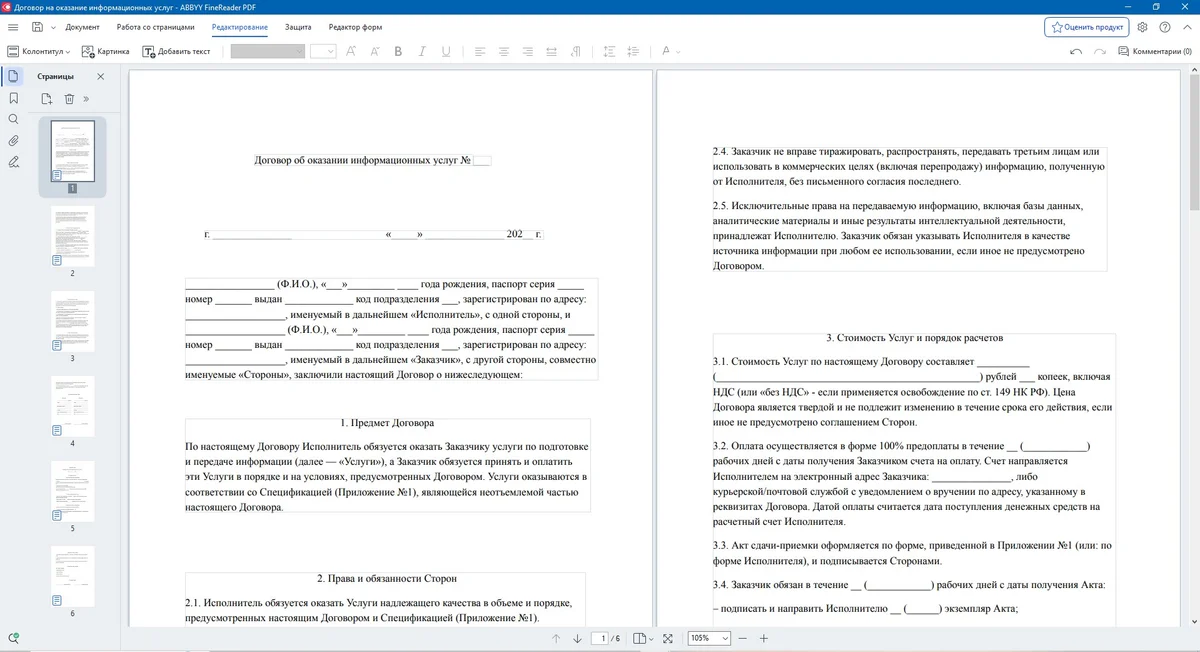Click the add page icon in Pages panel
The height and width of the screenshot is (652, 1200).
(x=46, y=99)
